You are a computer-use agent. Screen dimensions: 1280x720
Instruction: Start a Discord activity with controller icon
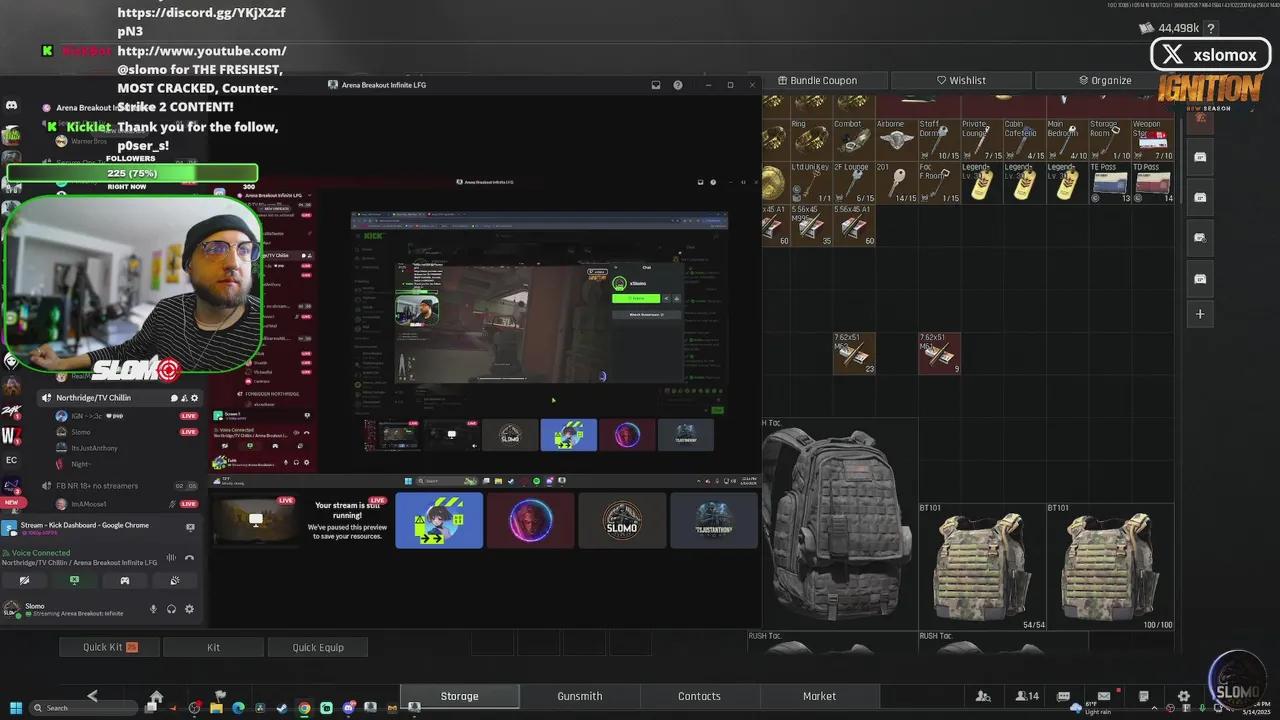[x=125, y=580]
